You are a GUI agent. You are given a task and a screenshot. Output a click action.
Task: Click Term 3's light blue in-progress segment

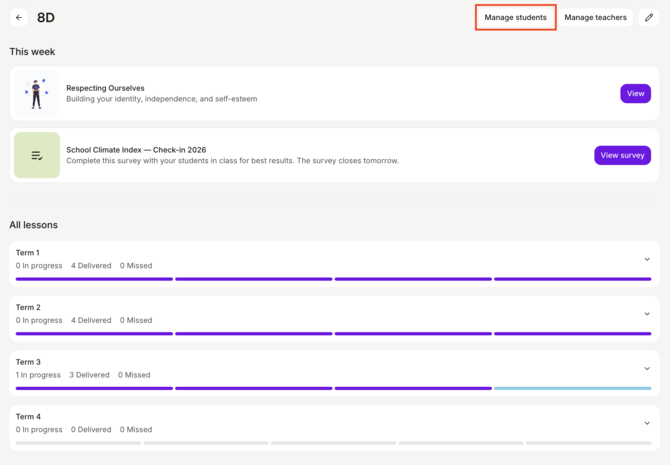pos(573,388)
